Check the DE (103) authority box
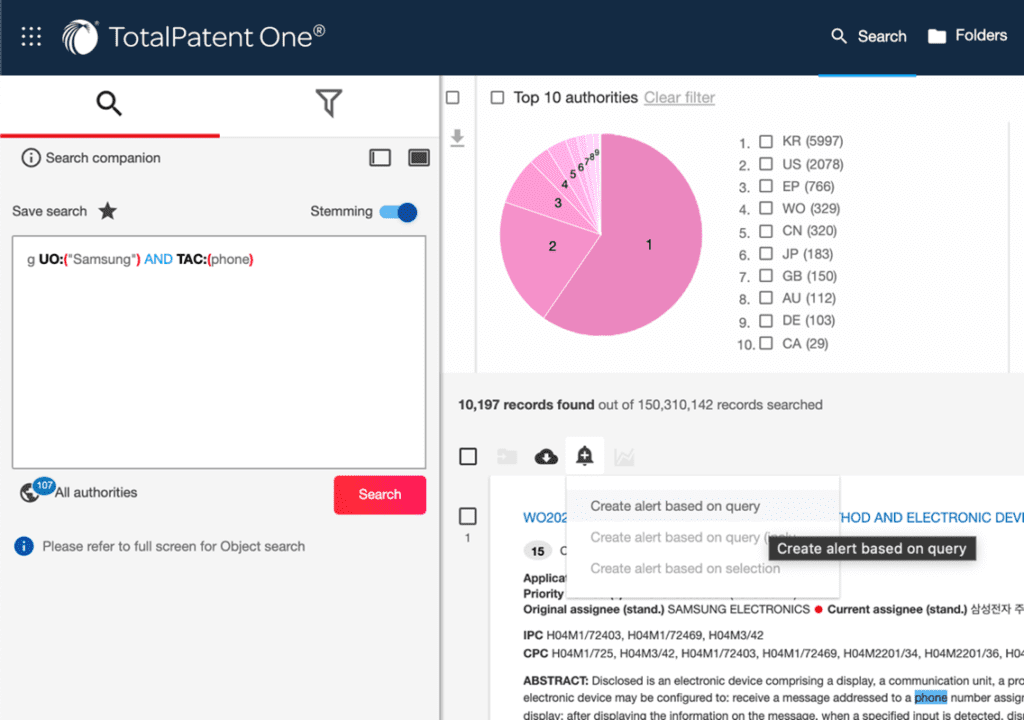 click(x=766, y=320)
